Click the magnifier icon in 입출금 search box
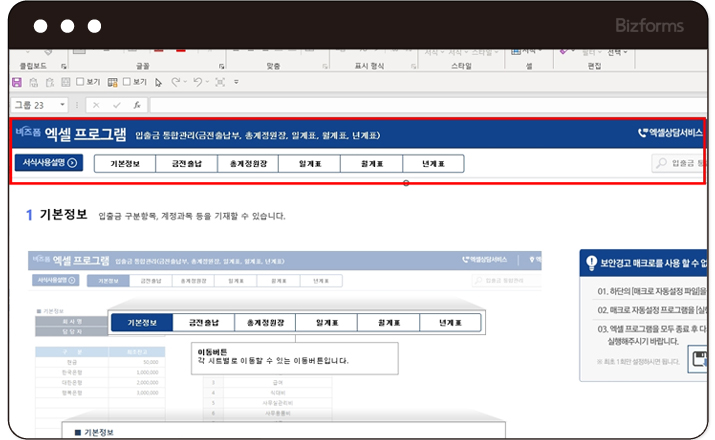Viewport: 715px width, 440px height. (662, 163)
